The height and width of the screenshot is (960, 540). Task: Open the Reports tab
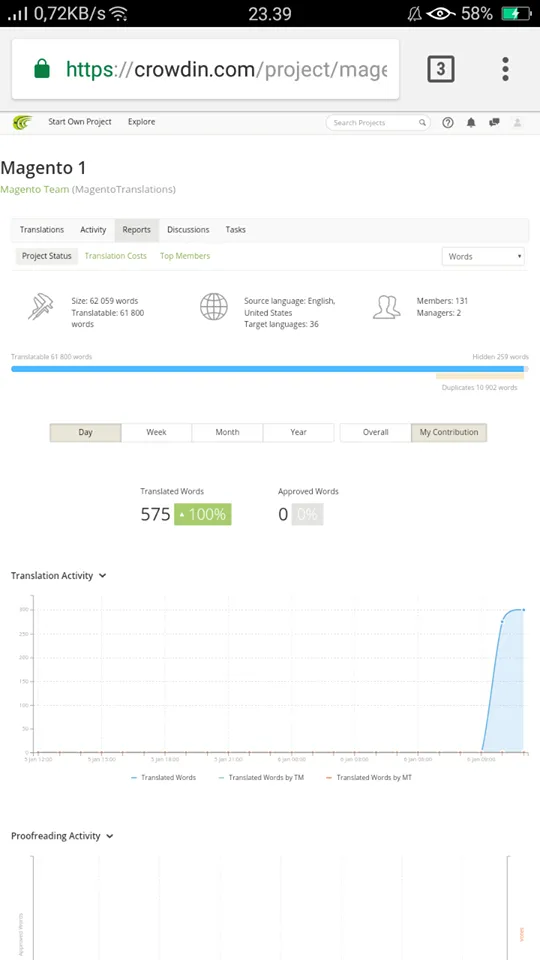coord(137,230)
